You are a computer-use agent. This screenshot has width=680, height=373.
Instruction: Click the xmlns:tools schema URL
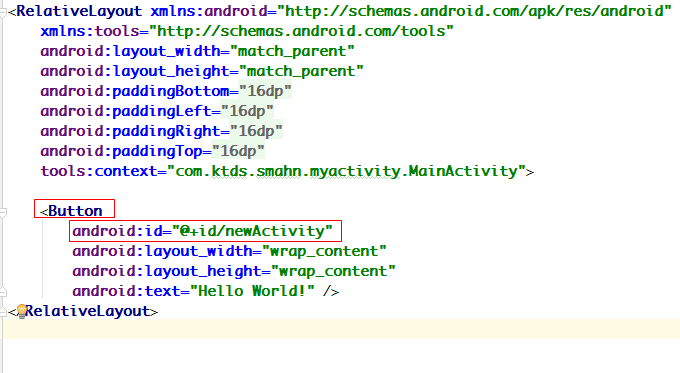(301, 31)
